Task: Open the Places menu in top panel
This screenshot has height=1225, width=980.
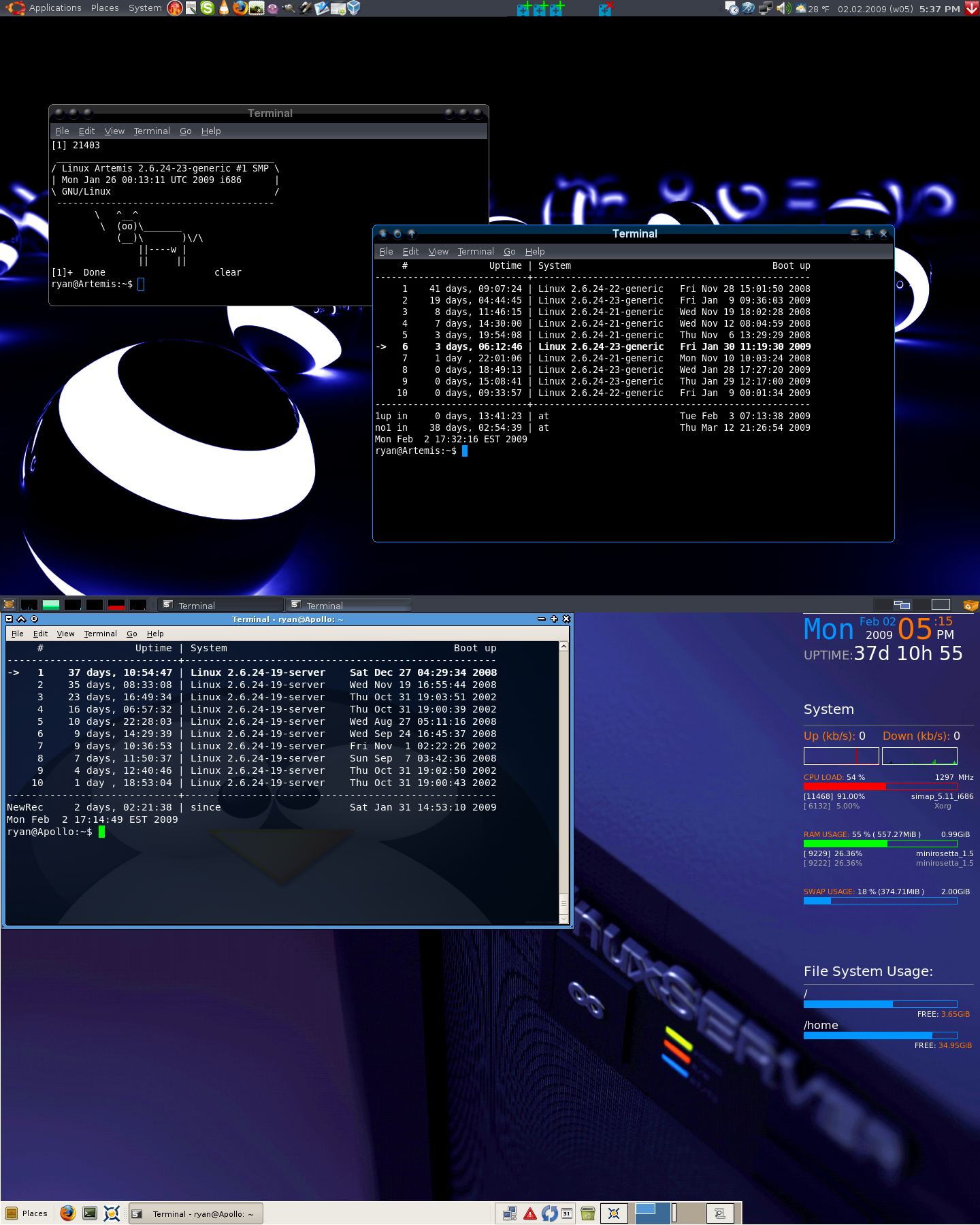Action: 105,8
